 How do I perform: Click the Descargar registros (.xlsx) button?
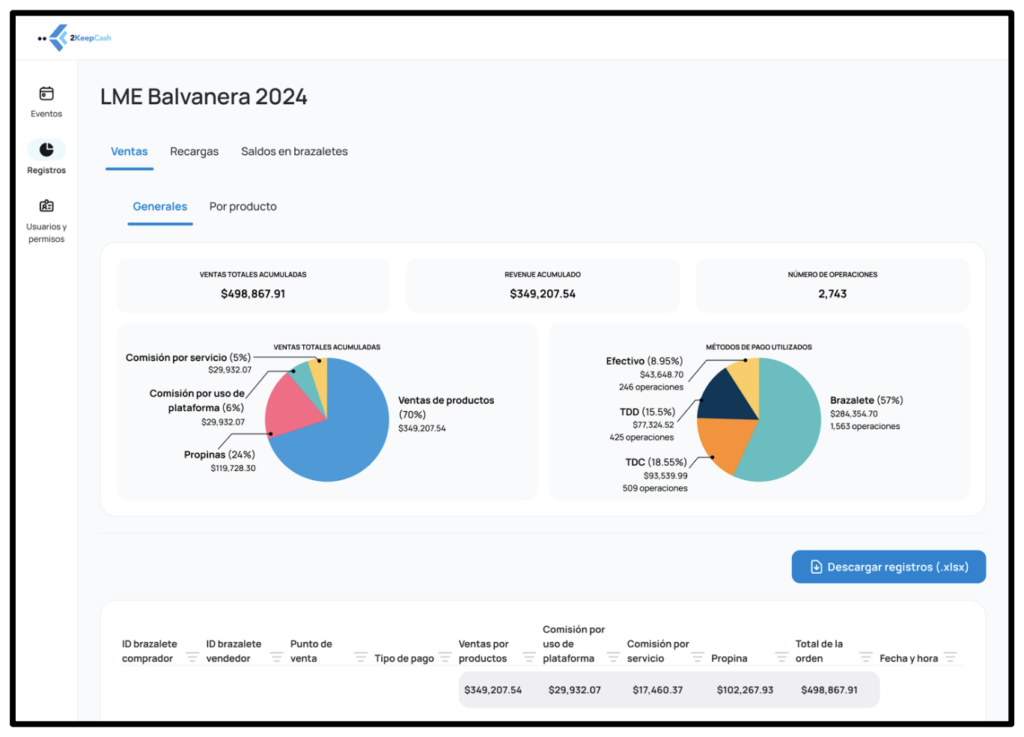[x=889, y=567]
